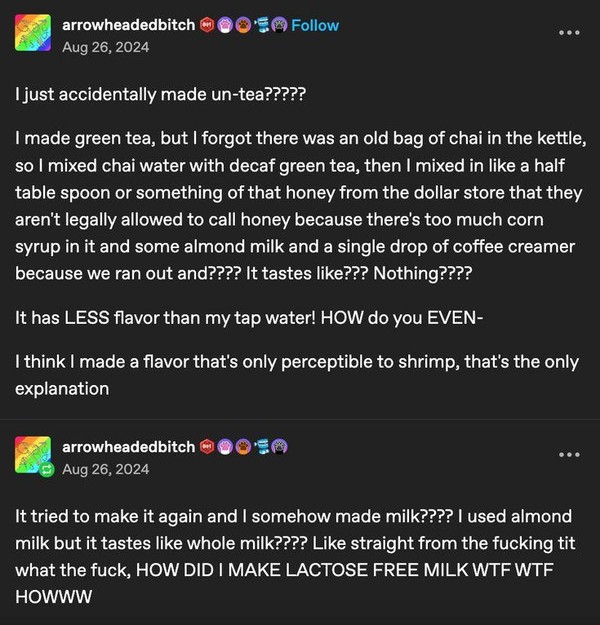Screen dimensions: 600x625
Task: Click the red hexagon badge on first post
Action: pyautogui.click(x=207, y=25)
